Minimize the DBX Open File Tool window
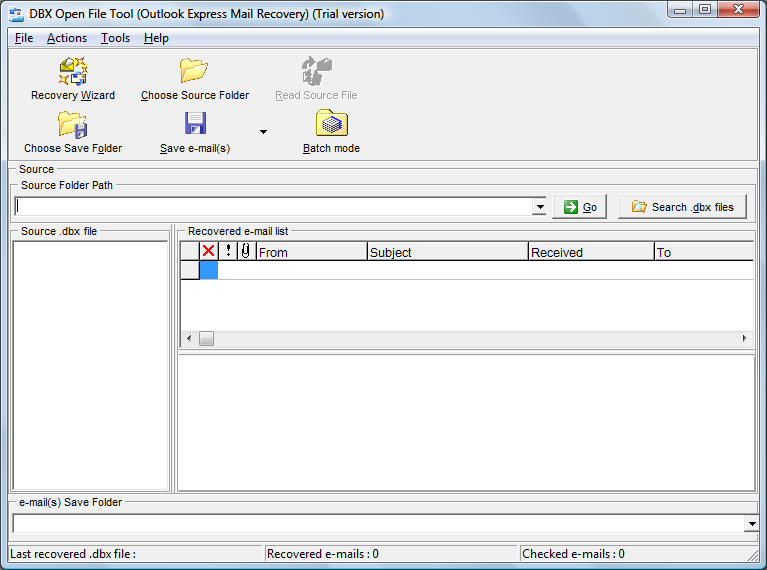The width and height of the screenshot is (767, 570). pyautogui.click(x=680, y=9)
